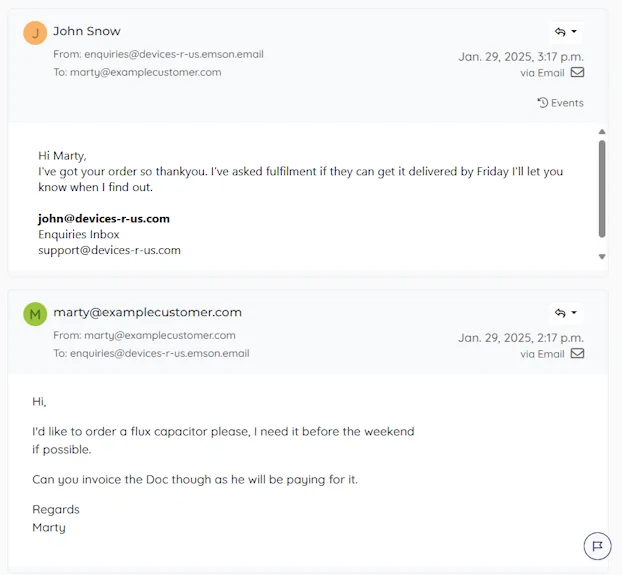
Task: Click reply arrow on Marty's message
Action: 560,313
